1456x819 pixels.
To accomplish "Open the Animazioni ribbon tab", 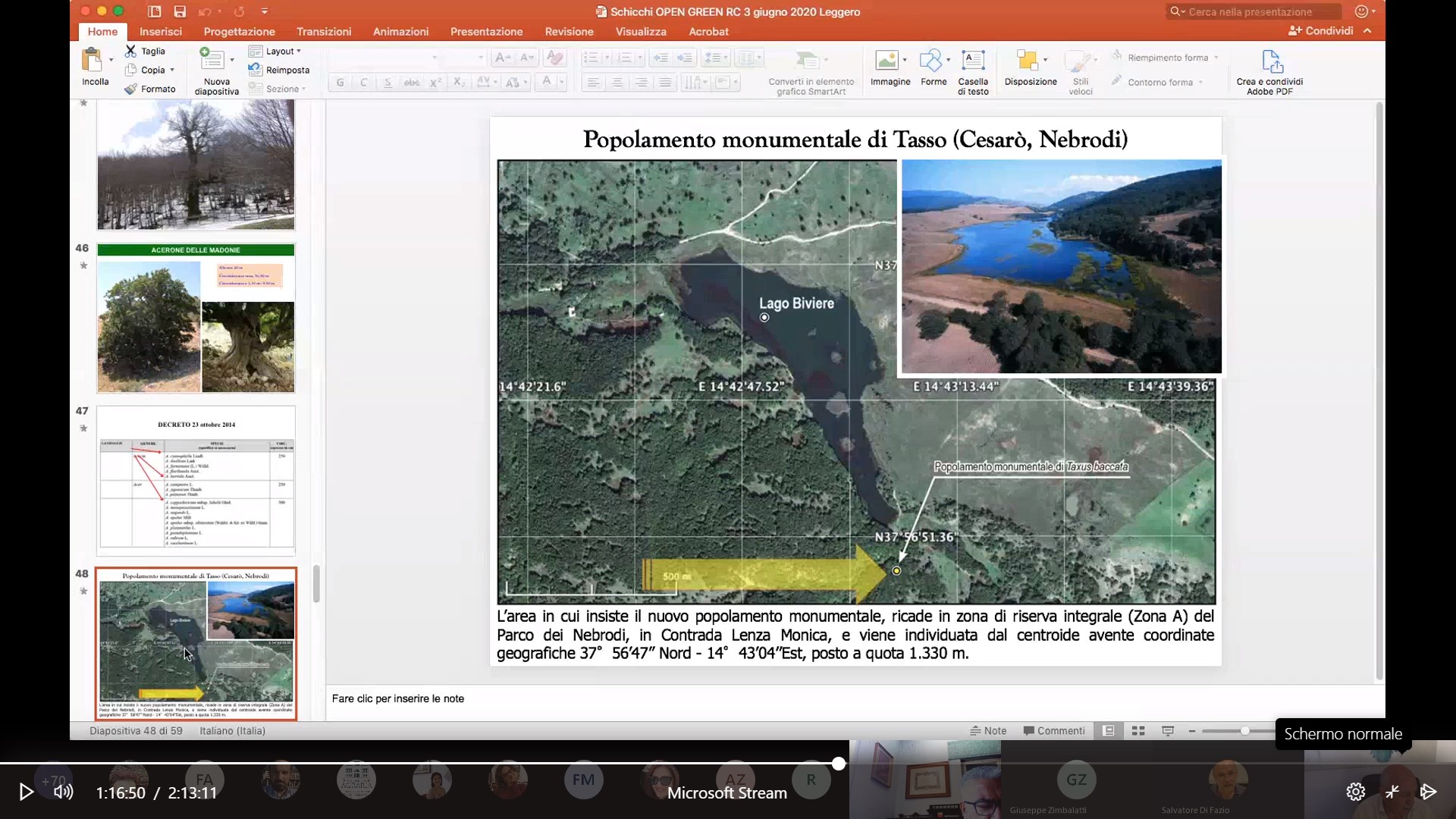I will 400,31.
